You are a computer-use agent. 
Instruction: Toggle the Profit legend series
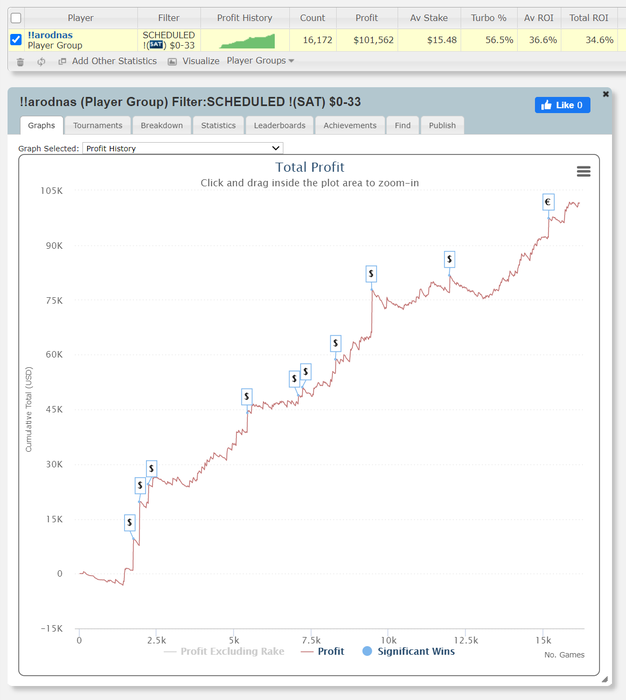(x=322, y=651)
